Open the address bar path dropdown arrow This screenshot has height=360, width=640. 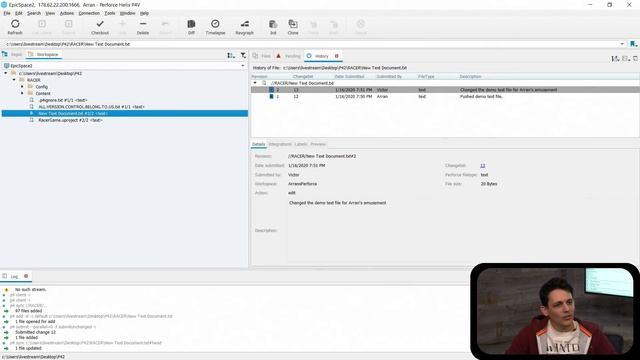click(622, 44)
